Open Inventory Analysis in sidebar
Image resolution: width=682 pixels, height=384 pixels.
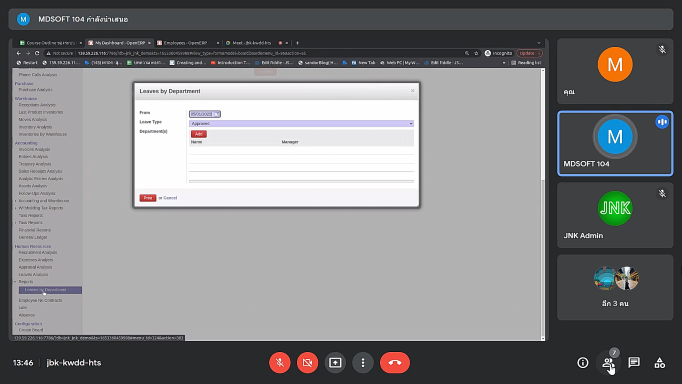(x=35, y=127)
